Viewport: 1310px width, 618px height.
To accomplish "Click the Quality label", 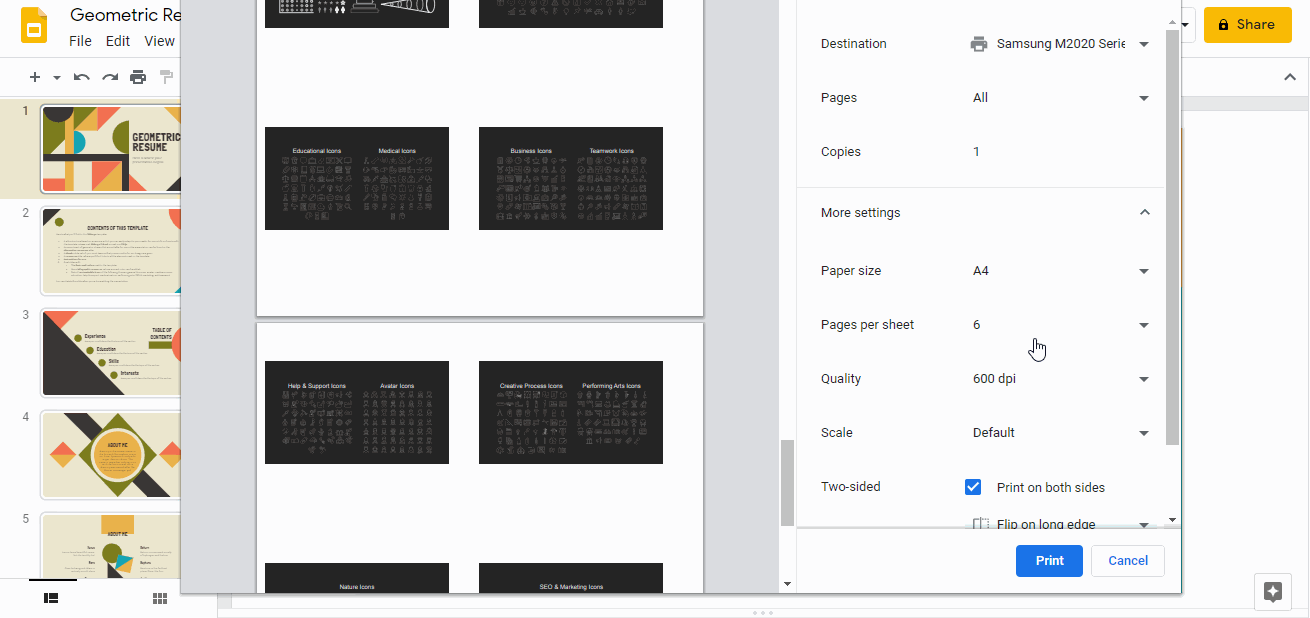I will tap(841, 379).
